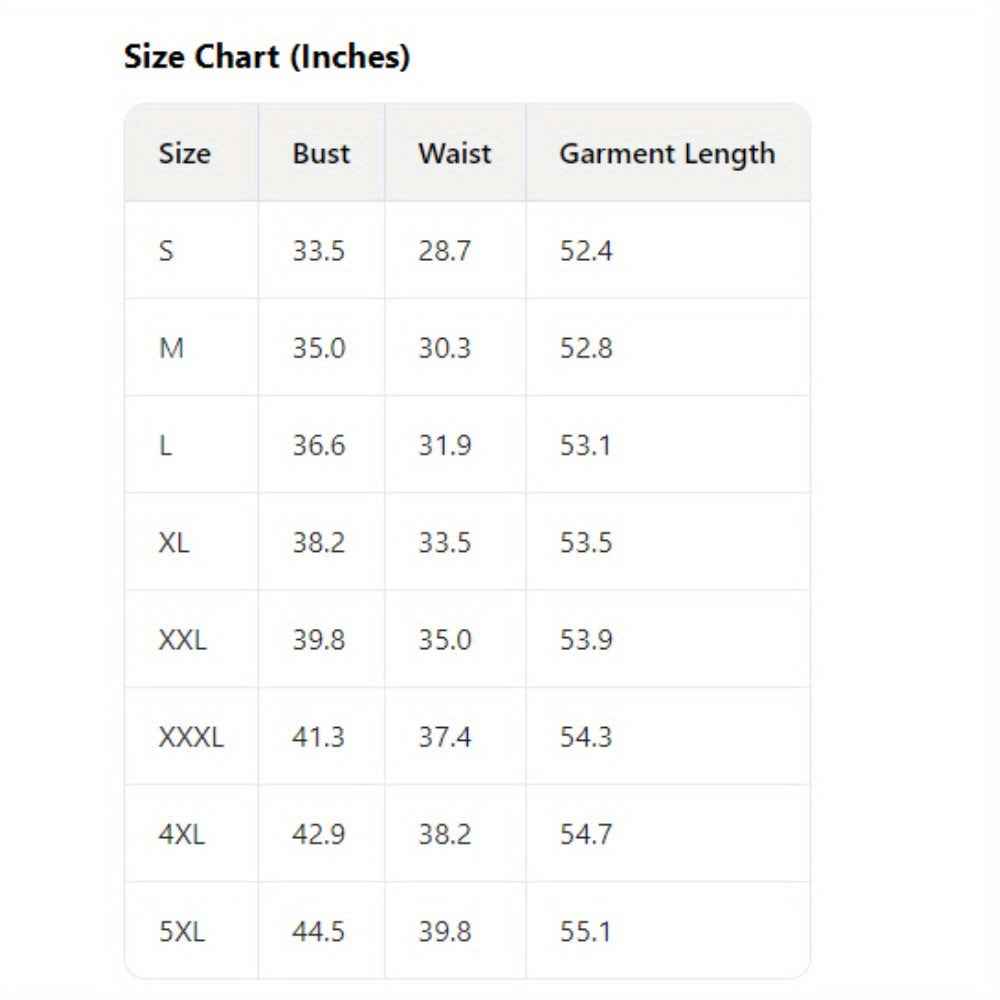Click waist value 37.4 for size XXXL
The height and width of the screenshot is (1000, 1000).
pyautogui.click(x=444, y=738)
